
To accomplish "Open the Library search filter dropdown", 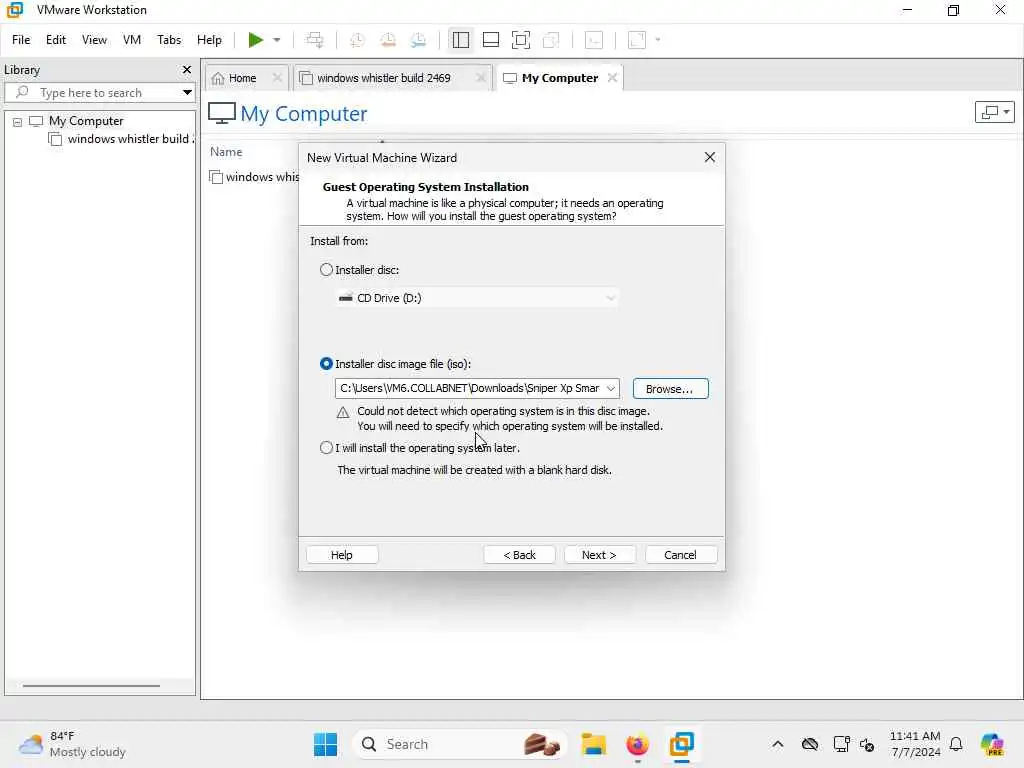I will coord(187,93).
